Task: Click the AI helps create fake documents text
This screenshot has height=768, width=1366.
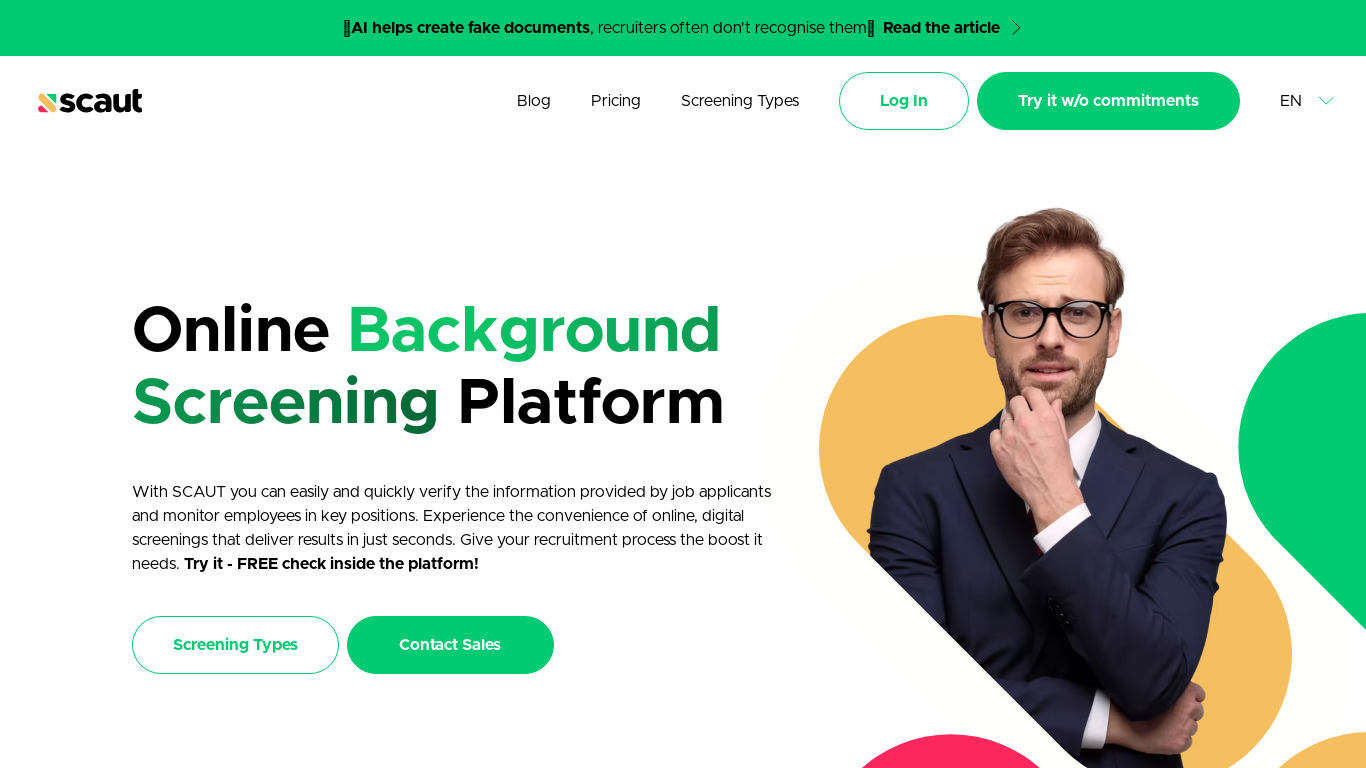Action: [470, 28]
